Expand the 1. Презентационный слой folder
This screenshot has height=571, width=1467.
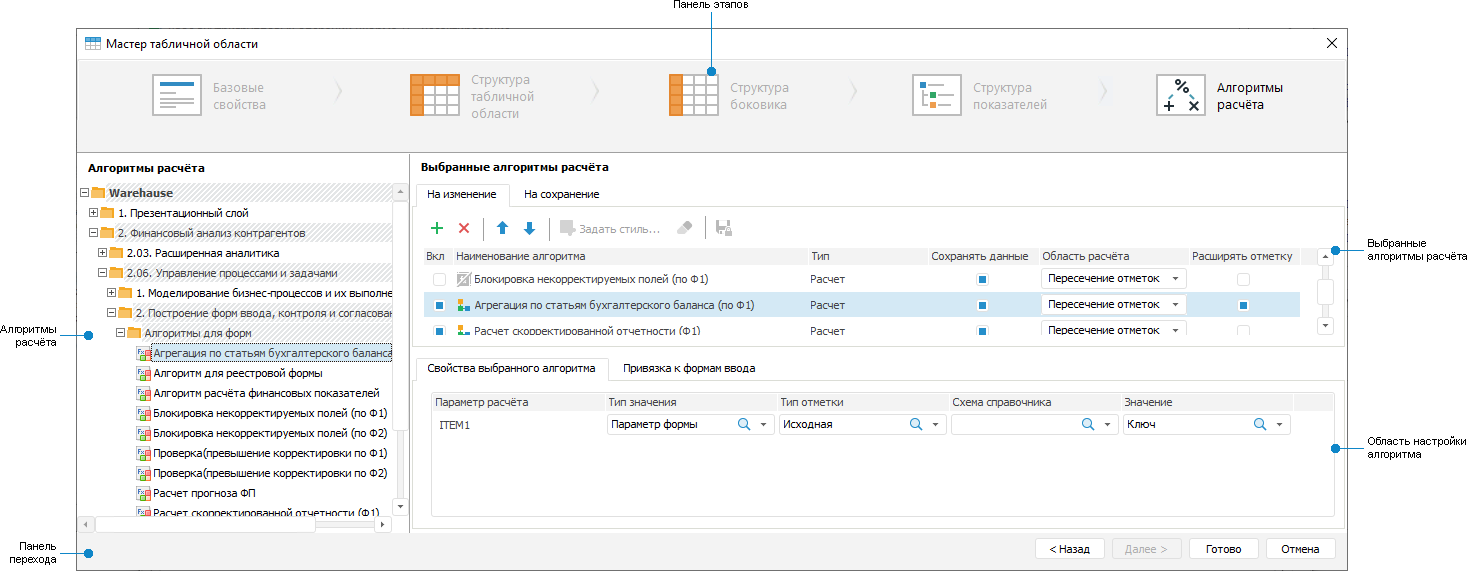(93, 213)
